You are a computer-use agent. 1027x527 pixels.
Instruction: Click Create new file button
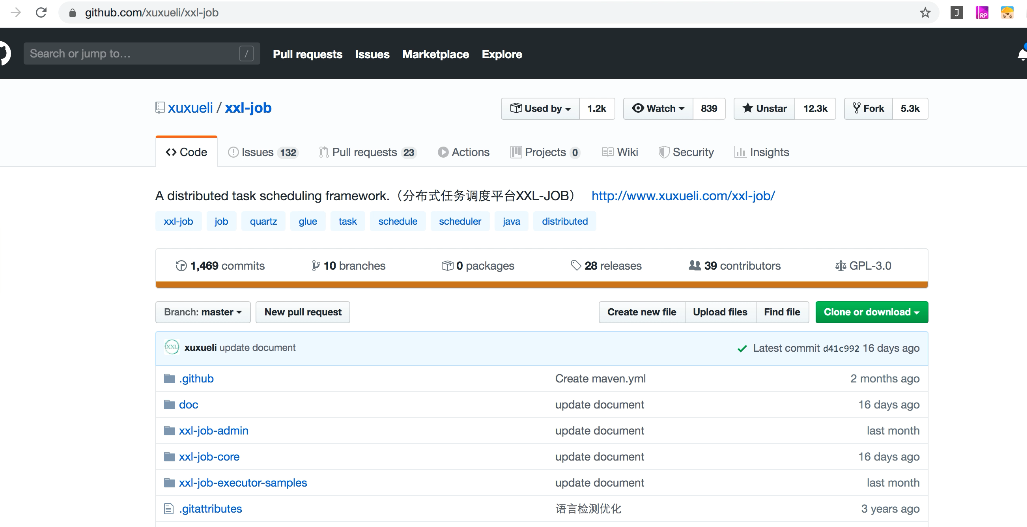[642, 312]
